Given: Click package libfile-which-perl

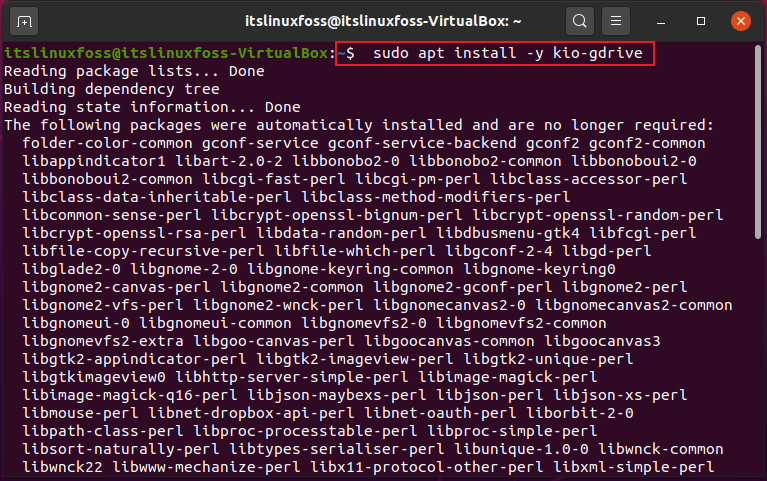Looking at the screenshot, I should 355,252.
